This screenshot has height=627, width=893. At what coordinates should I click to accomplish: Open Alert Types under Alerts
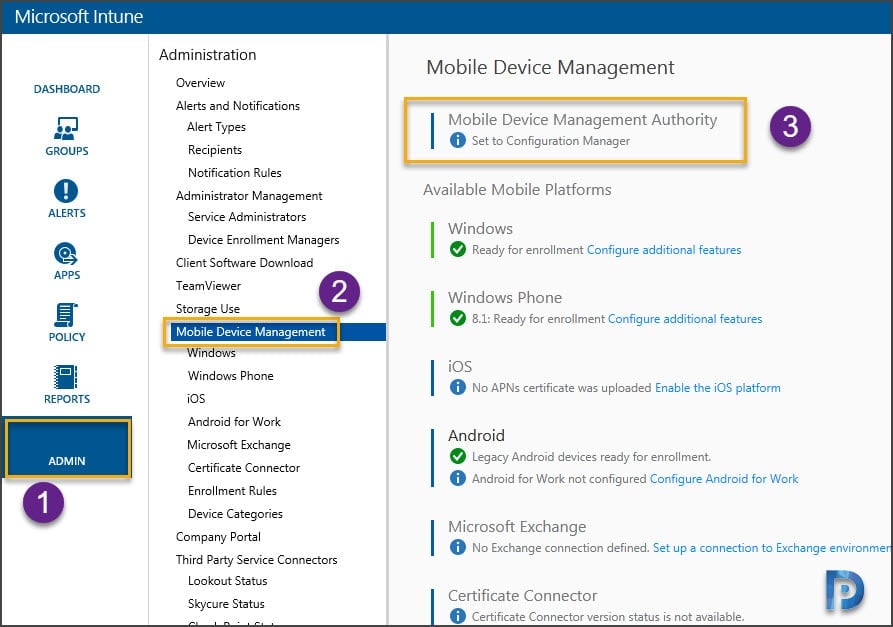(x=216, y=126)
